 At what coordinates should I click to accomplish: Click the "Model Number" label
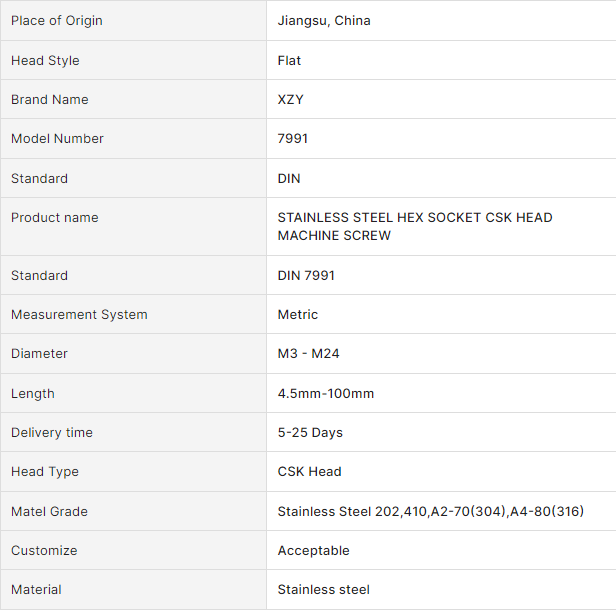pos(57,138)
